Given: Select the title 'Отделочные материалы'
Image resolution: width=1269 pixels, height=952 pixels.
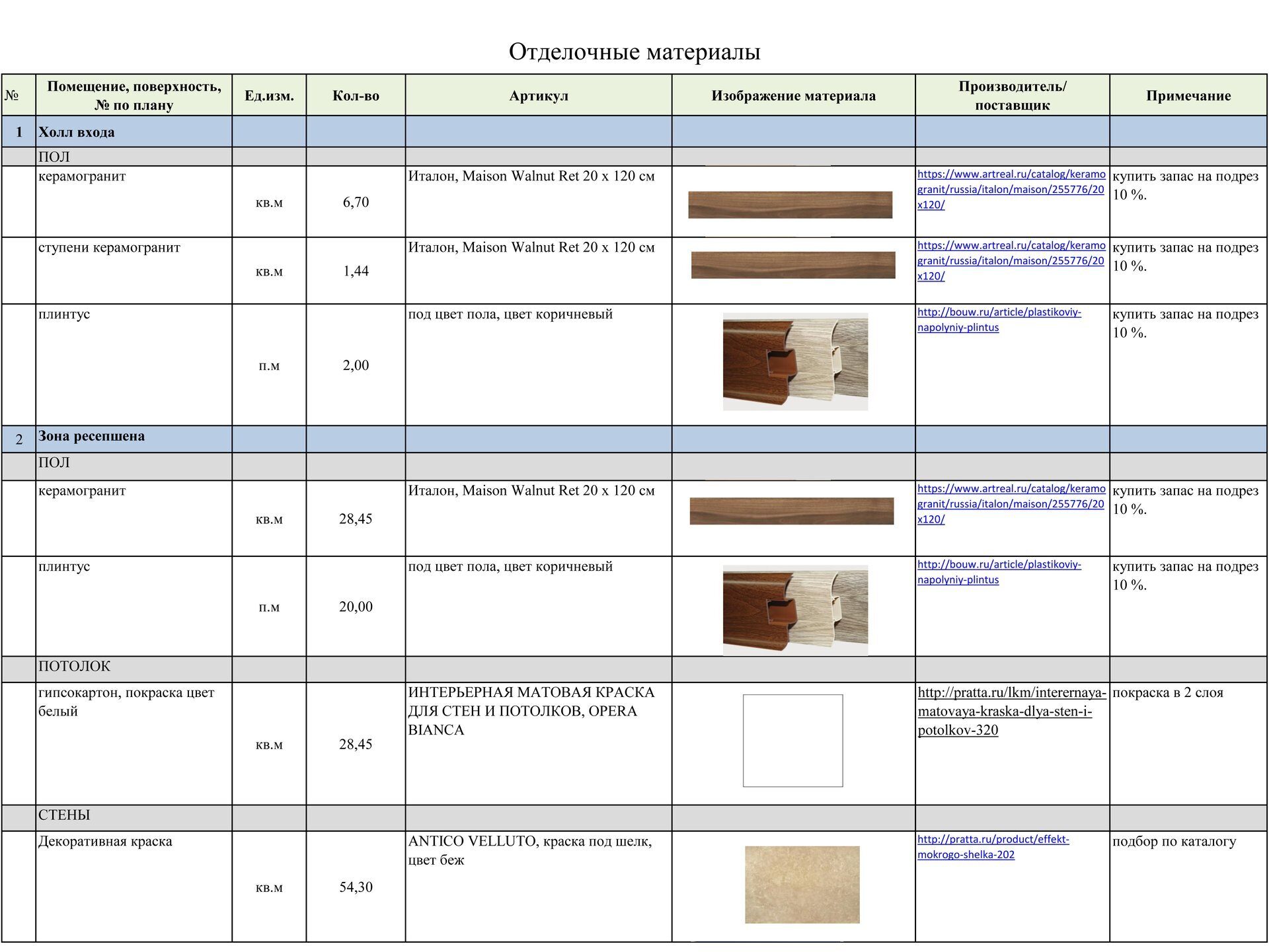Looking at the screenshot, I should 634,52.
